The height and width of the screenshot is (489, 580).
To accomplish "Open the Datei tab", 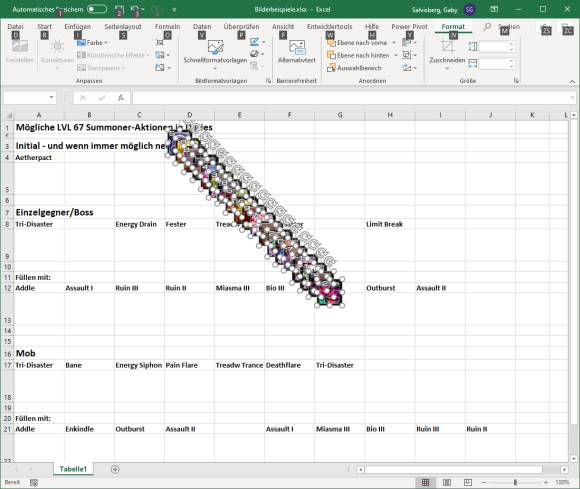I will tap(15, 27).
